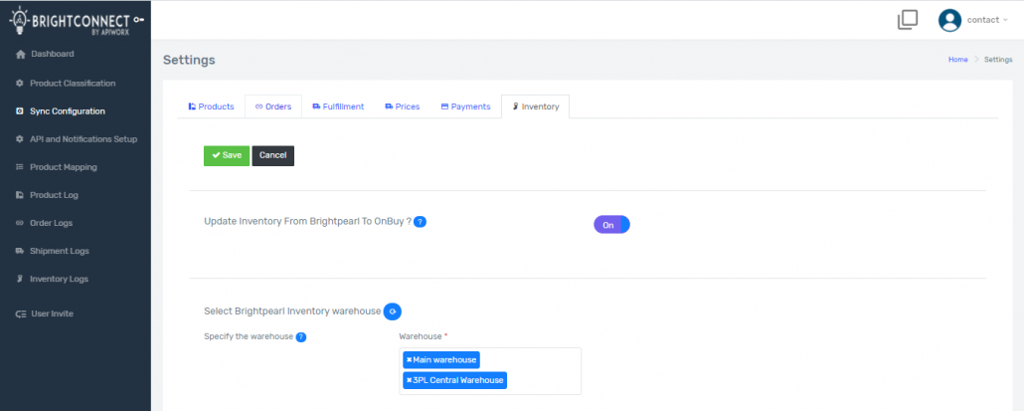Select the Inventory tab
Image resolution: width=1024 pixels, height=411 pixels.
pyautogui.click(x=536, y=107)
